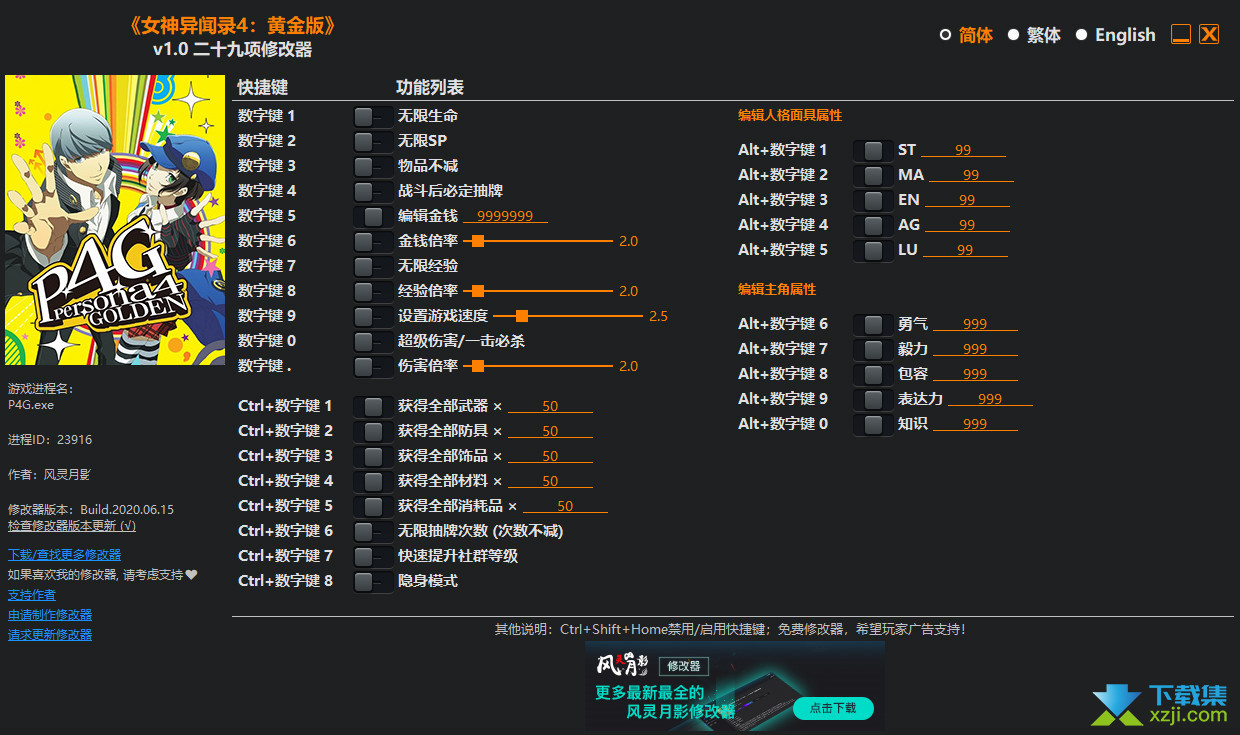Select 繁体 language option
1240x735 pixels.
[1034, 35]
